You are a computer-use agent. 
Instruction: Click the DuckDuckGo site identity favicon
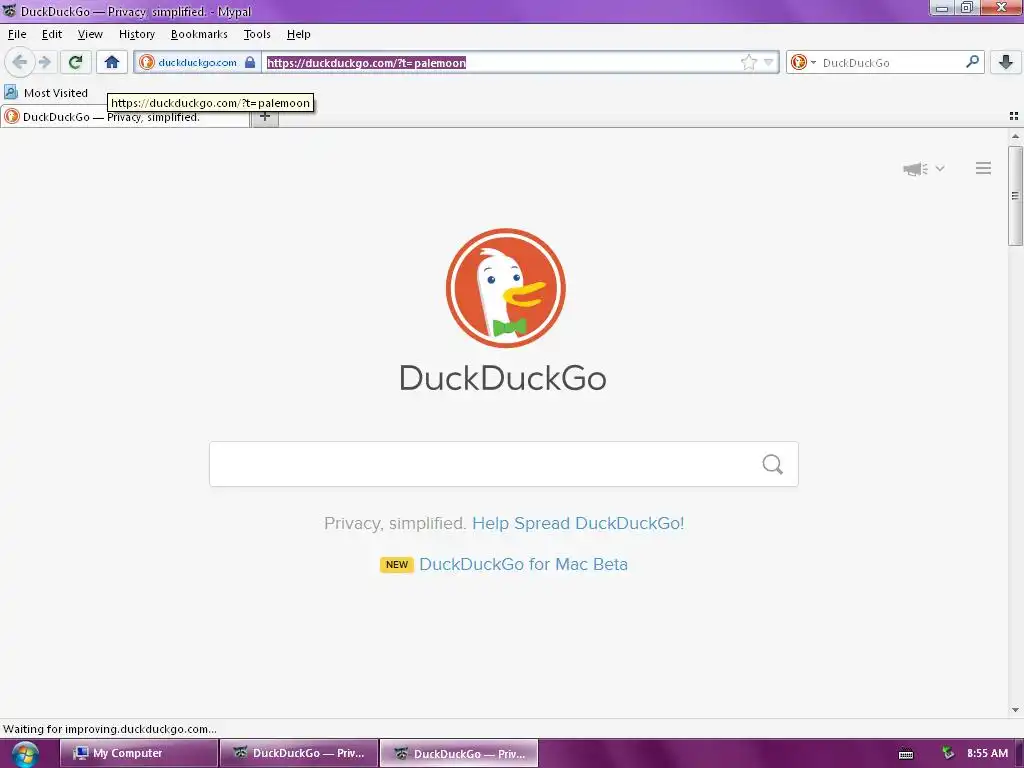[x=147, y=62]
